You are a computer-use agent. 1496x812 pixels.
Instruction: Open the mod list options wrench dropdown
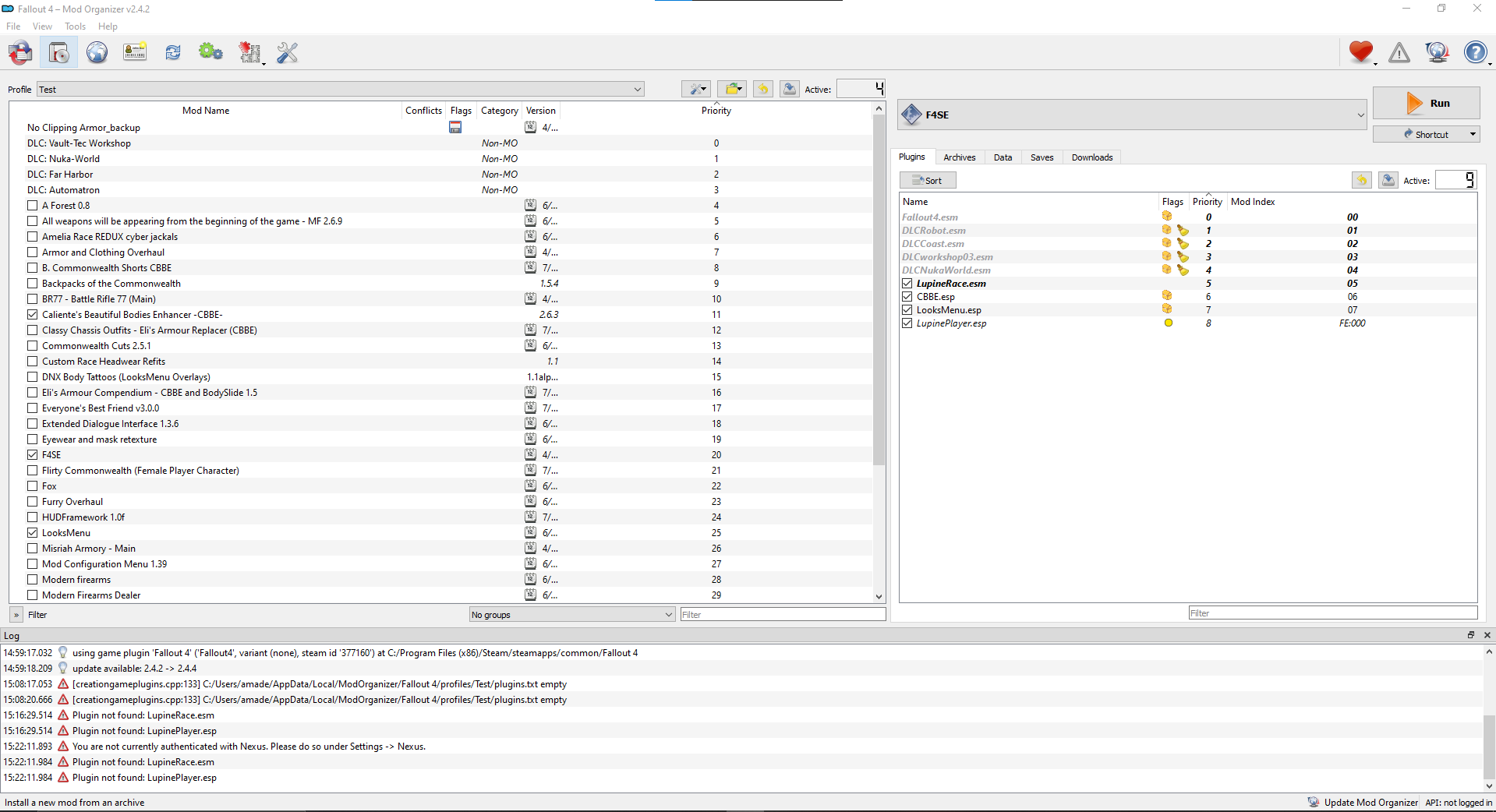click(695, 89)
